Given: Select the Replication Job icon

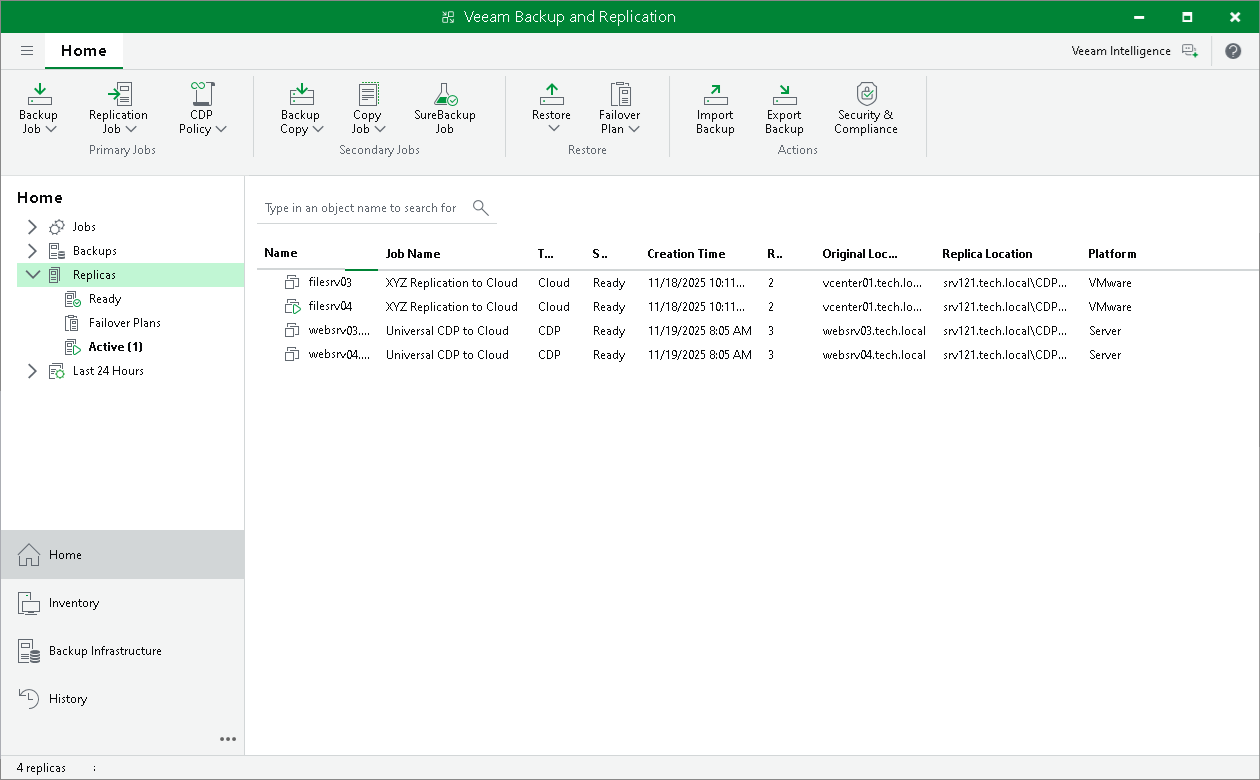Looking at the screenshot, I should click(118, 107).
